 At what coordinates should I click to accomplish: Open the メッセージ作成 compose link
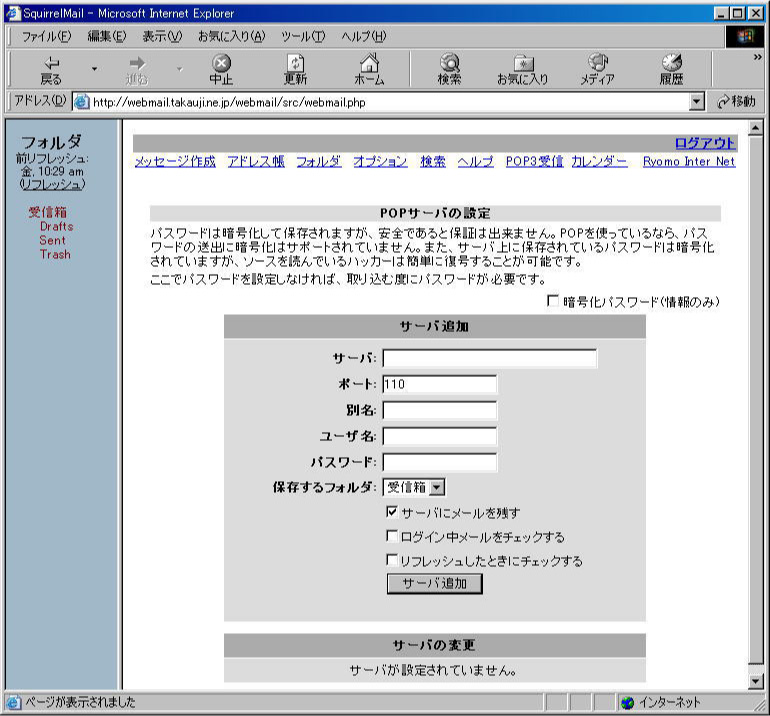pos(175,162)
